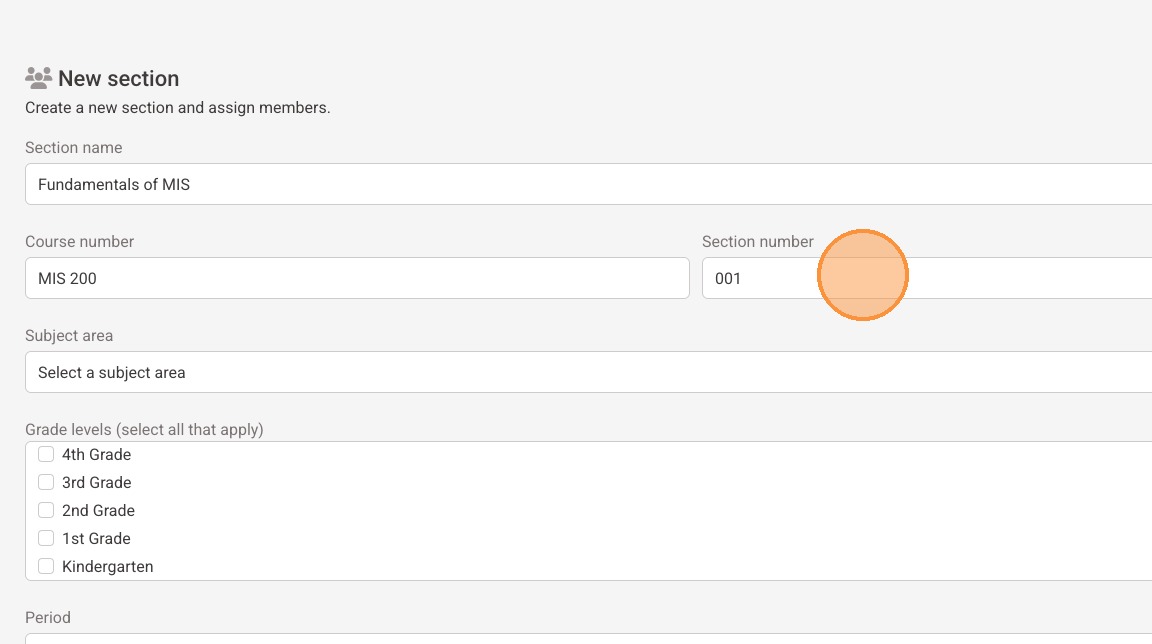1152x644 pixels.
Task: Click the New section heading text
Action: [119, 78]
